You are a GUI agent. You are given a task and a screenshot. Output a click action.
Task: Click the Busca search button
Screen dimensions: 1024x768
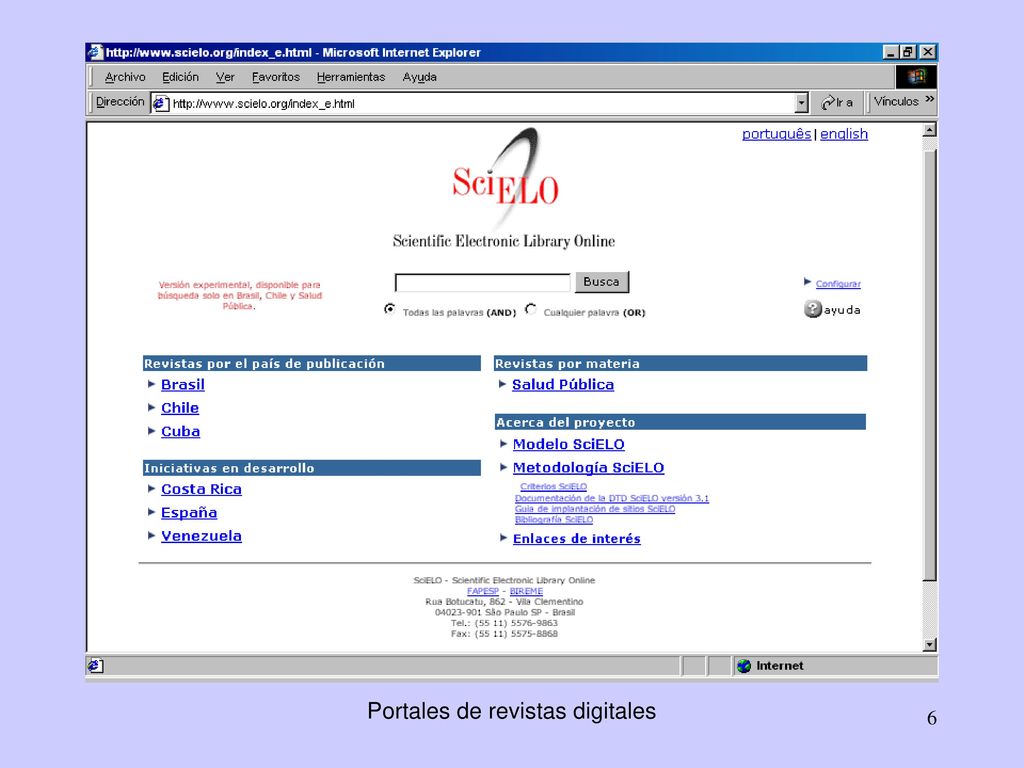pos(601,281)
